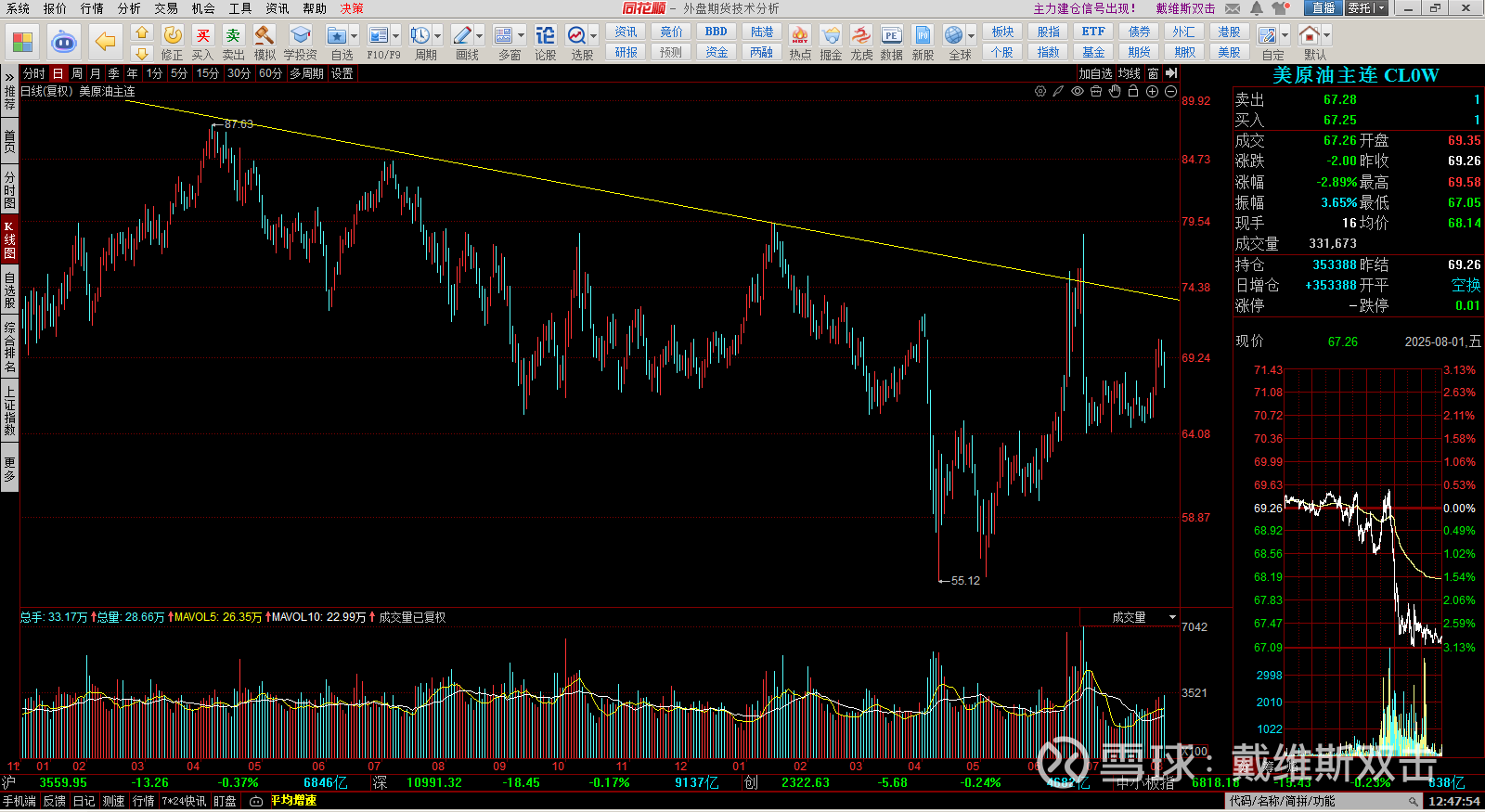Click the 主力建仓信号出现 announcement link
The image size is (1485, 812).
click(x=1084, y=8)
